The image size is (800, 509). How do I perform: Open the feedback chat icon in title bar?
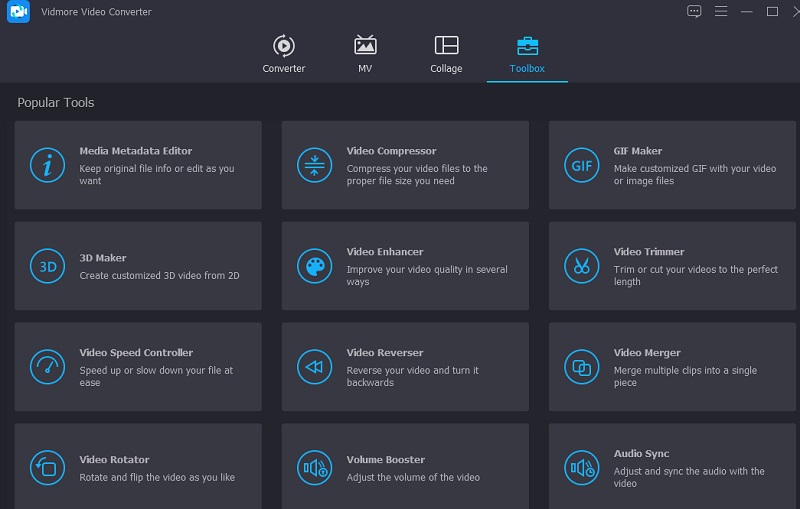694,11
